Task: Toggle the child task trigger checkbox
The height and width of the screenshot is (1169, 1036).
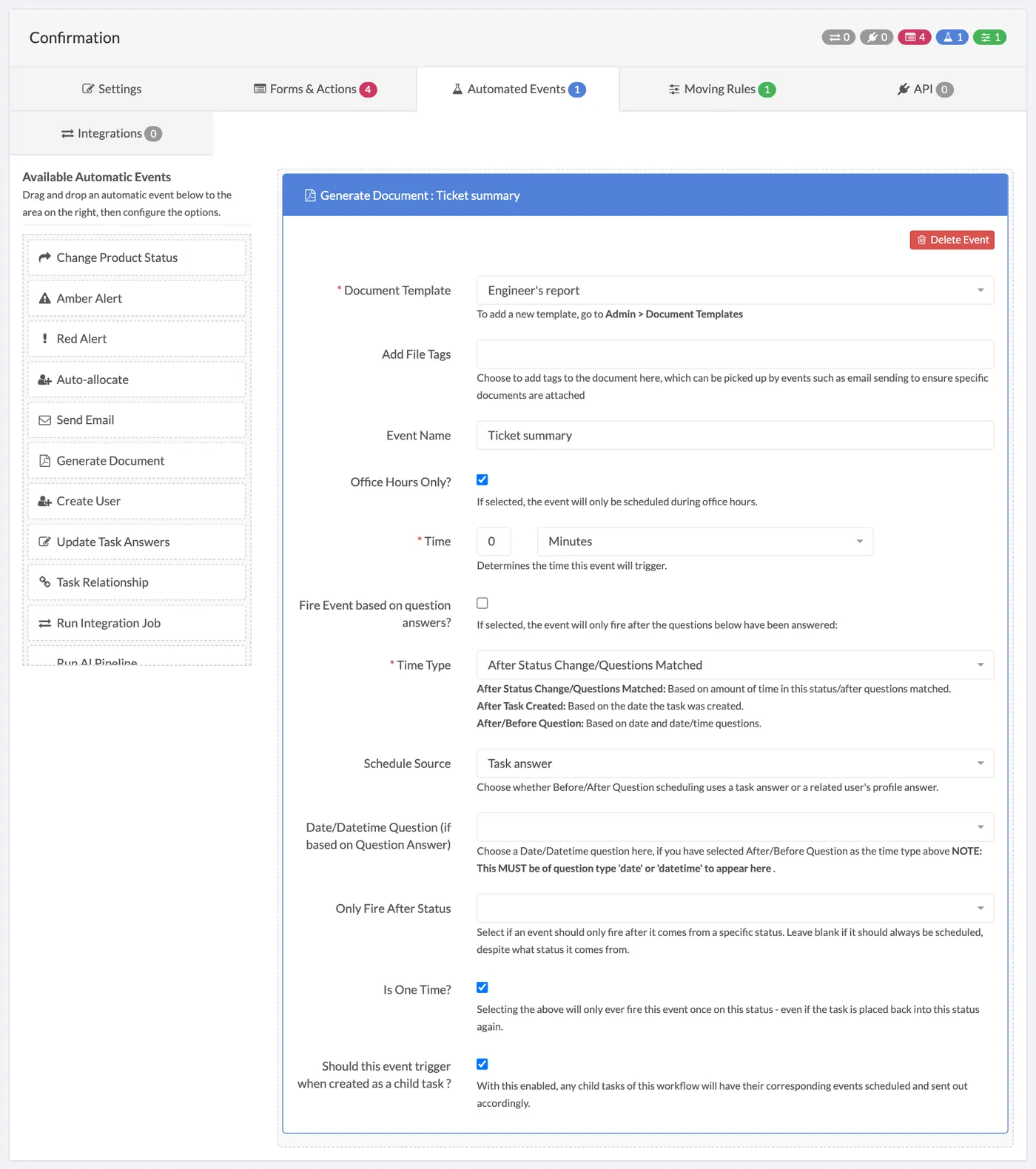Action: tap(482, 1064)
